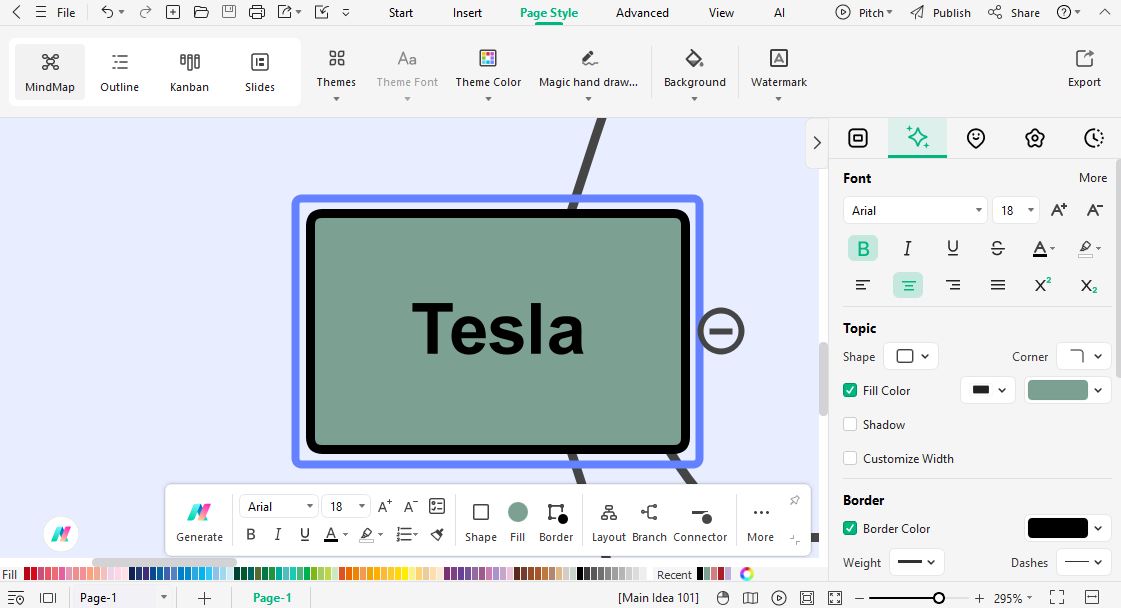This screenshot has width=1121, height=608.
Task: Click the zoom slider handle
Action: (x=939, y=598)
